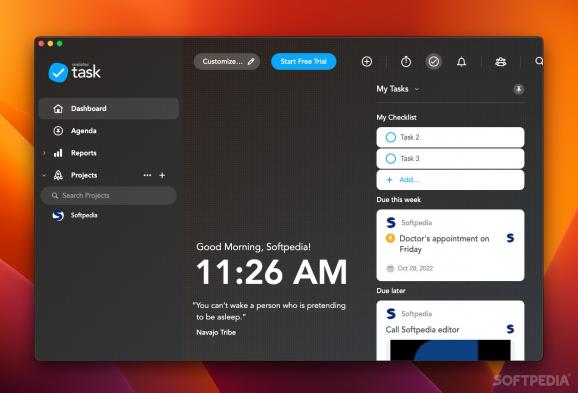The image size is (578, 393).
Task: Select Dashboard in the sidebar
Action: coord(109,108)
